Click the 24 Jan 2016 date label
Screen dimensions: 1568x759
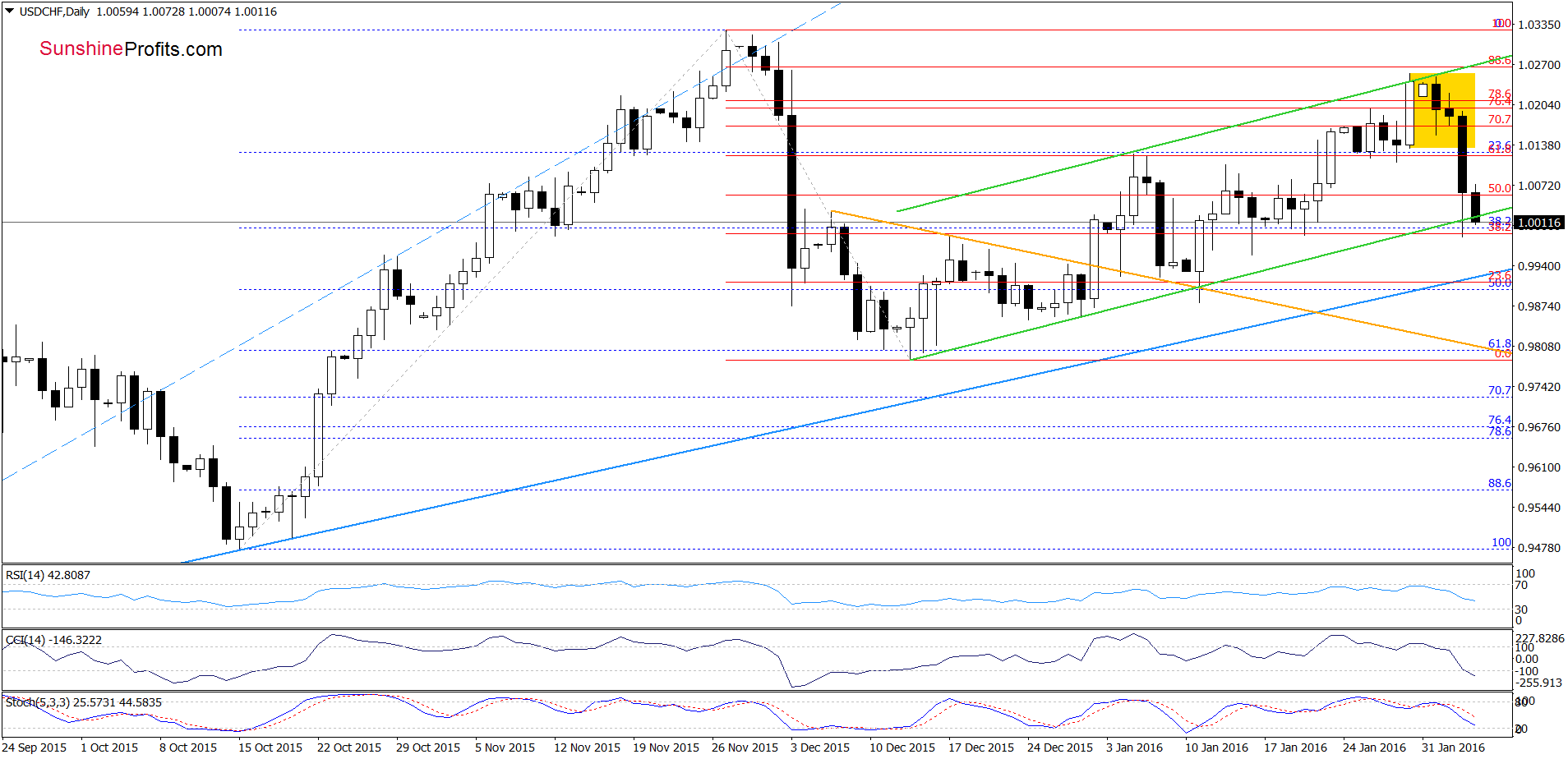pyautogui.click(x=1374, y=747)
